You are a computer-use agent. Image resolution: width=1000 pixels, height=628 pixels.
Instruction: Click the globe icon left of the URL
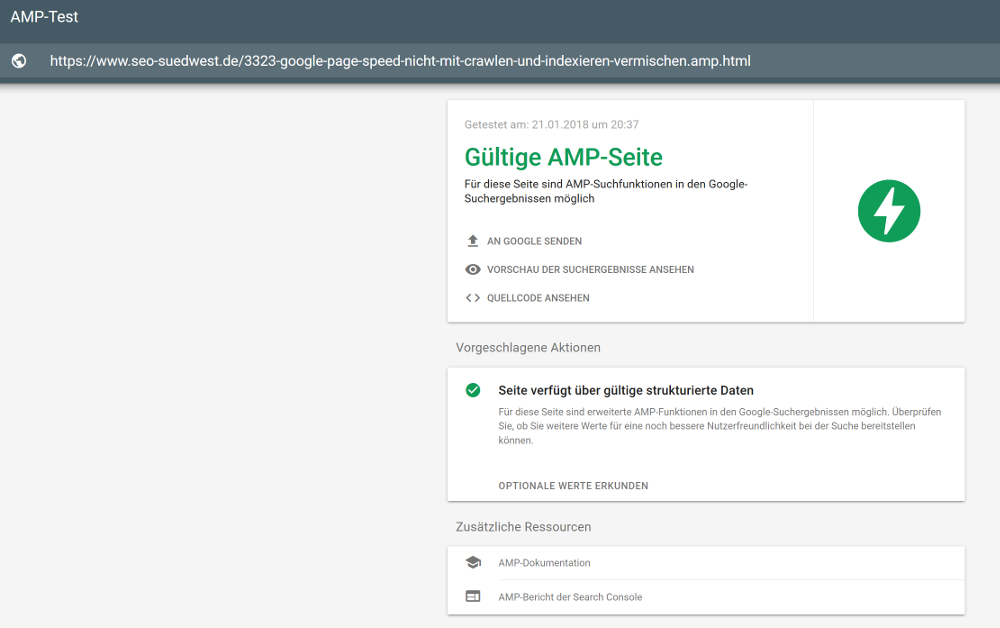[19, 61]
